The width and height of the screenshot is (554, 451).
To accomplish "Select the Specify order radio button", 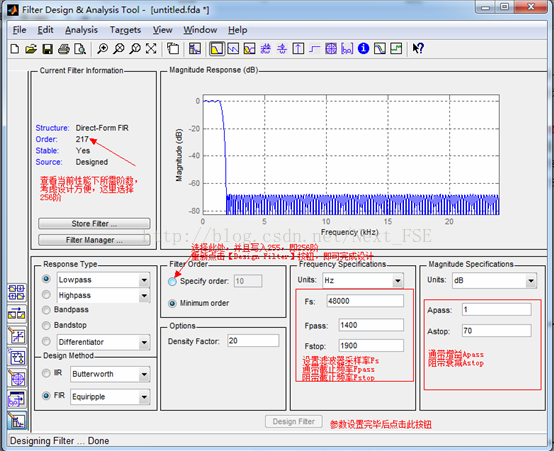I will tap(172, 282).
